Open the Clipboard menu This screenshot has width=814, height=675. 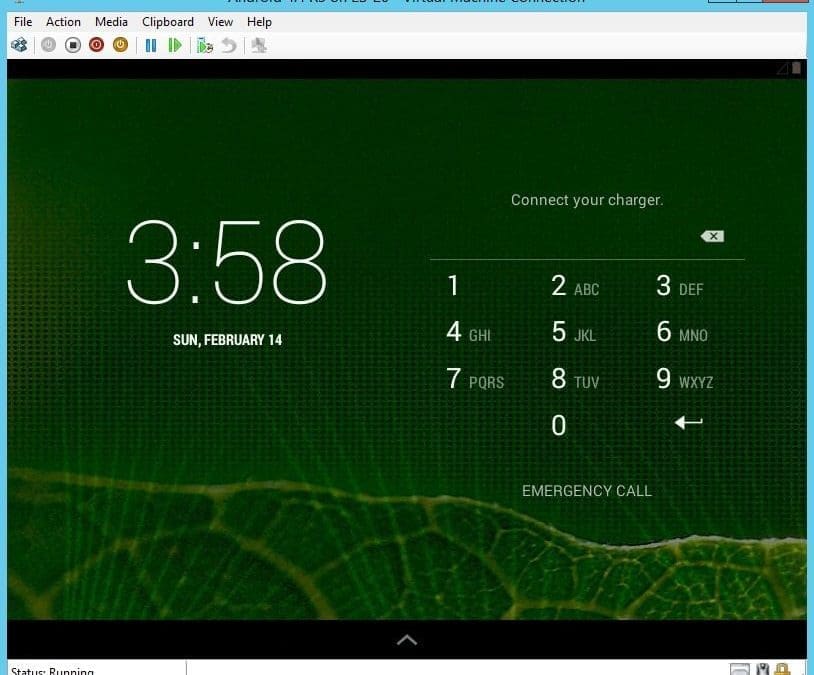click(168, 22)
